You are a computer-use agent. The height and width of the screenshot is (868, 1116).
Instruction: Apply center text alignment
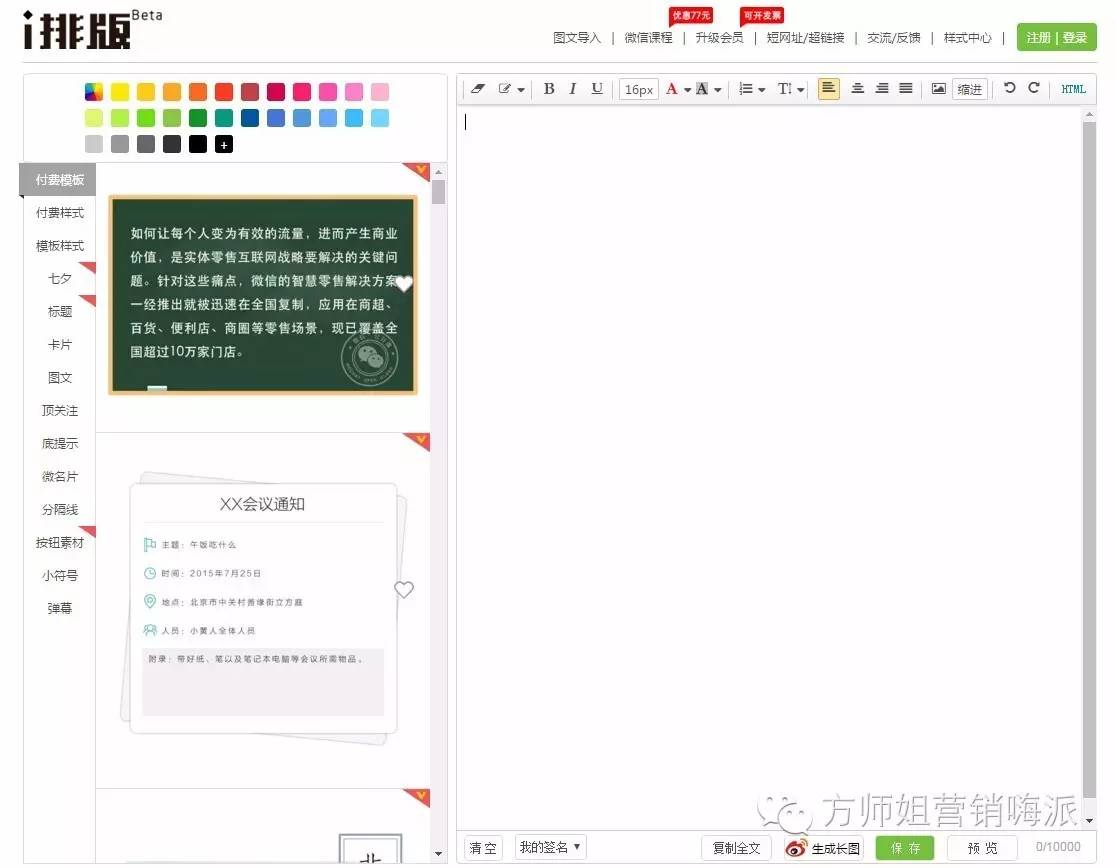pos(856,88)
